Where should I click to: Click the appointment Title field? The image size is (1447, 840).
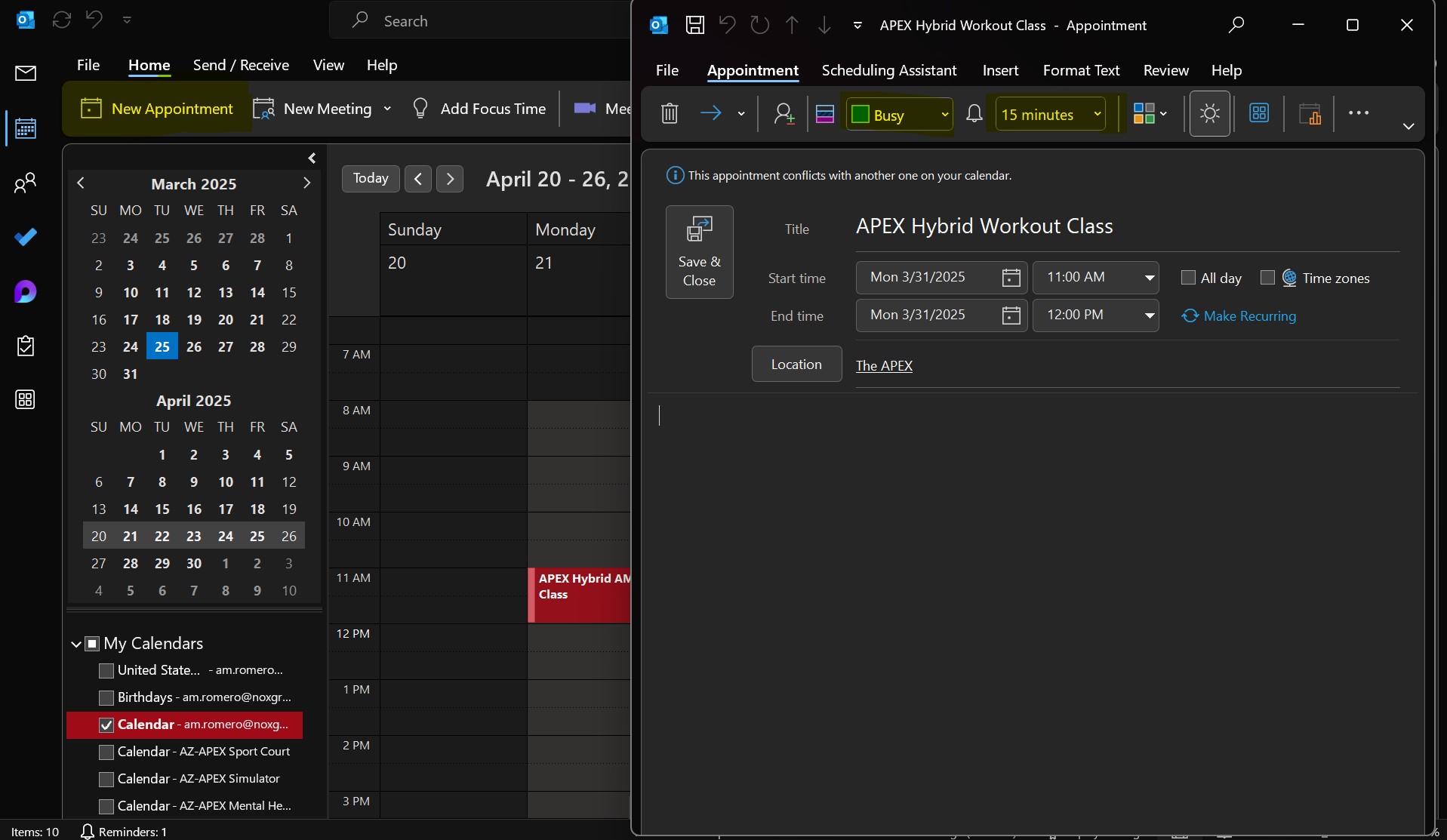[1127, 226]
